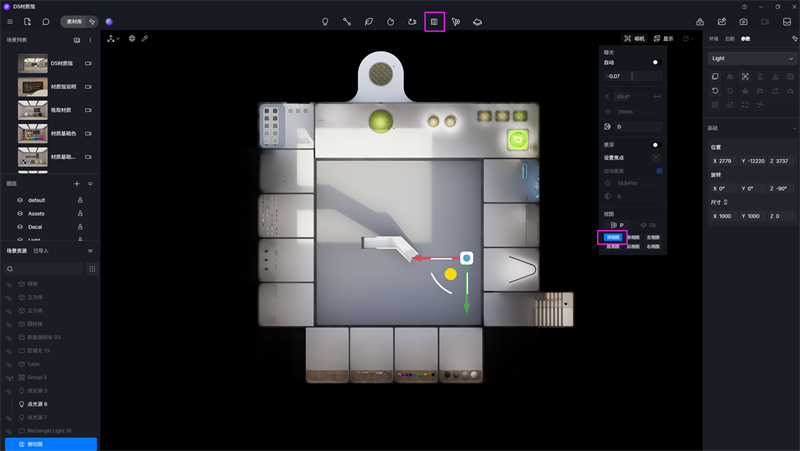Click the light bulb tool in top toolbar
Image resolution: width=800 pixels, height=451 pixels.
tap(325, 21)
